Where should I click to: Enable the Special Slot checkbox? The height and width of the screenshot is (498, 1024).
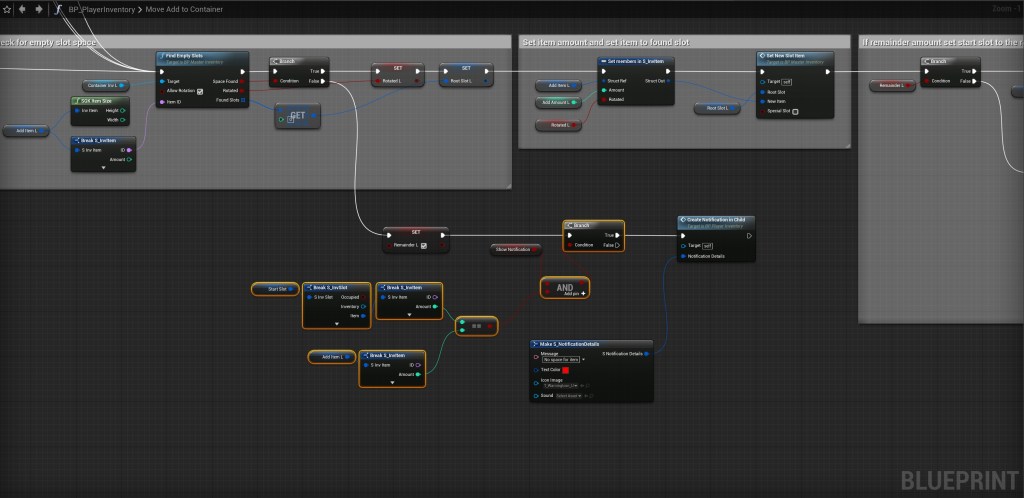796,111
